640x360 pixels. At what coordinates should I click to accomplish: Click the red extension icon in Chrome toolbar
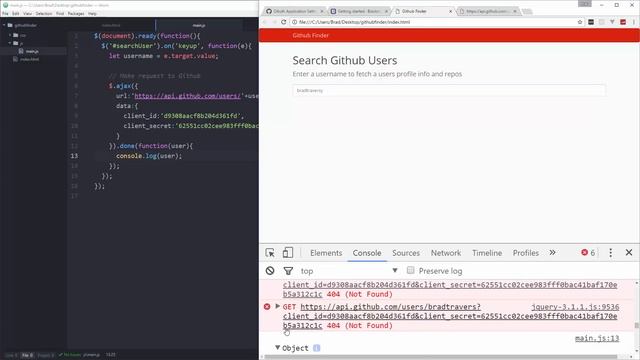623,22
